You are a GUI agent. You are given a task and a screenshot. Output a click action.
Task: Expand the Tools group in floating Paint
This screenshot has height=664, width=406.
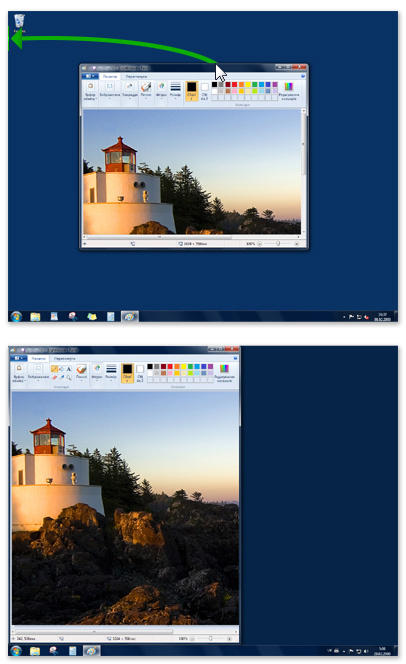tap(130, 91)
